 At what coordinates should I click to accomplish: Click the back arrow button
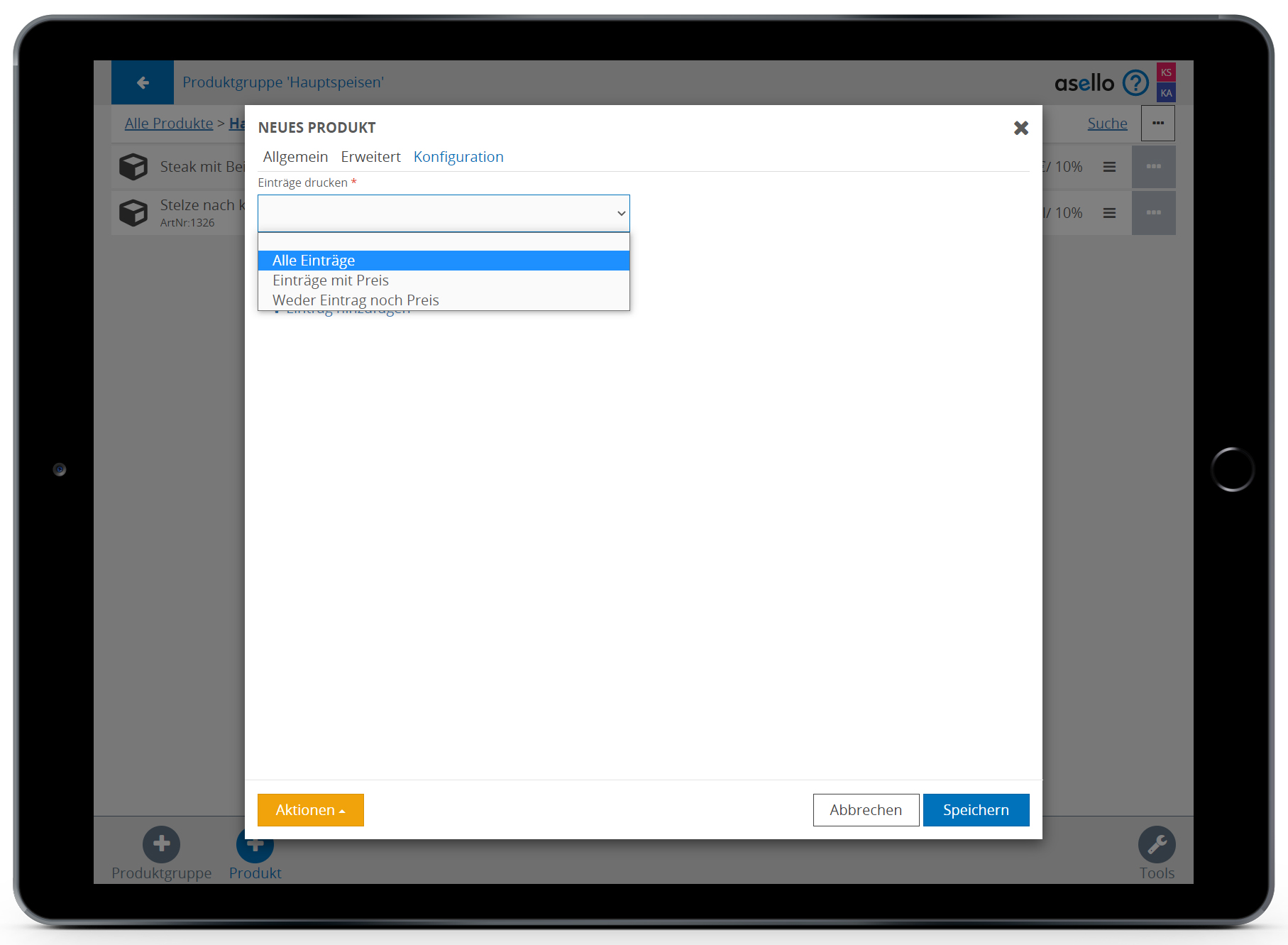click(143, 82)
